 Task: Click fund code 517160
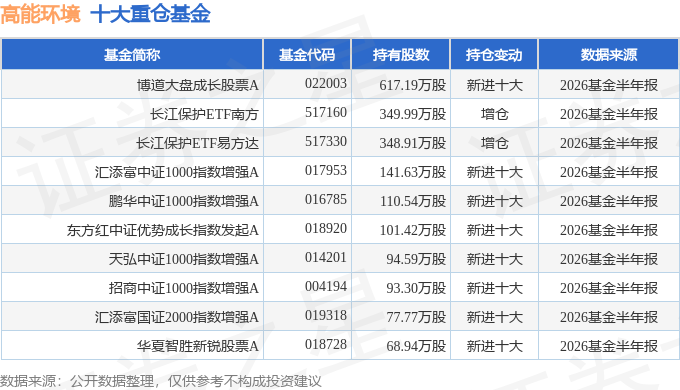[x=326, y=112]
